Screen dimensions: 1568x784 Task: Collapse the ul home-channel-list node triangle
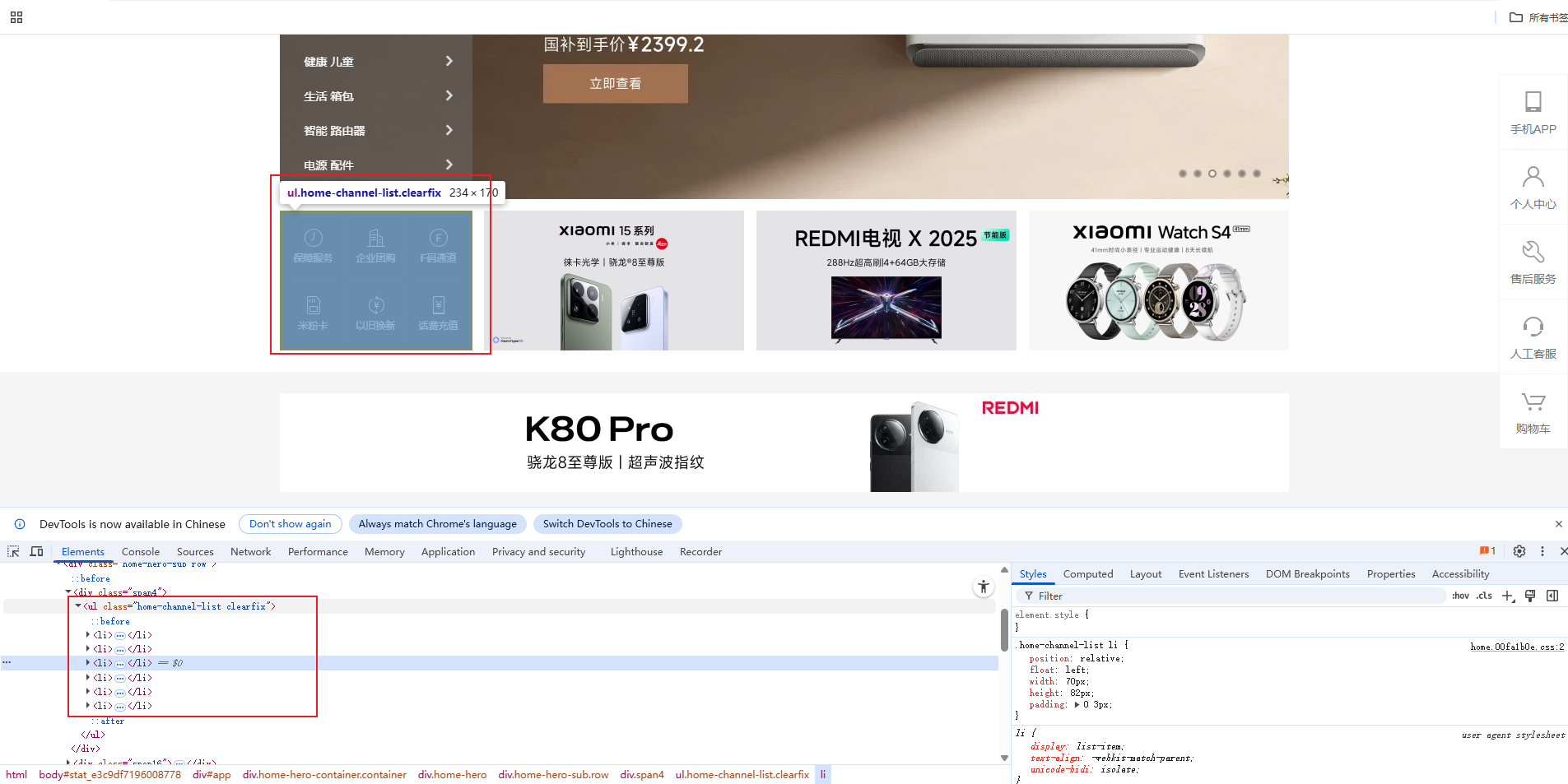tap(78, 606)
